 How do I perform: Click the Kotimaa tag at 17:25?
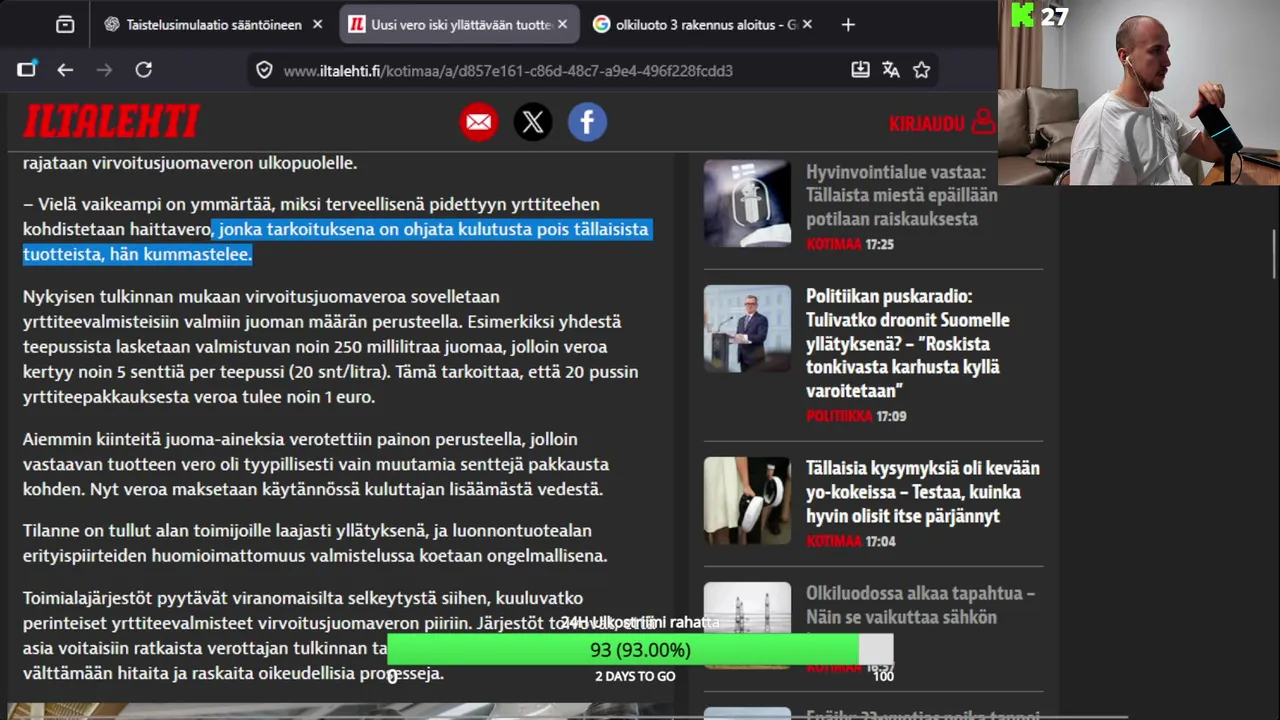point(833,244)
